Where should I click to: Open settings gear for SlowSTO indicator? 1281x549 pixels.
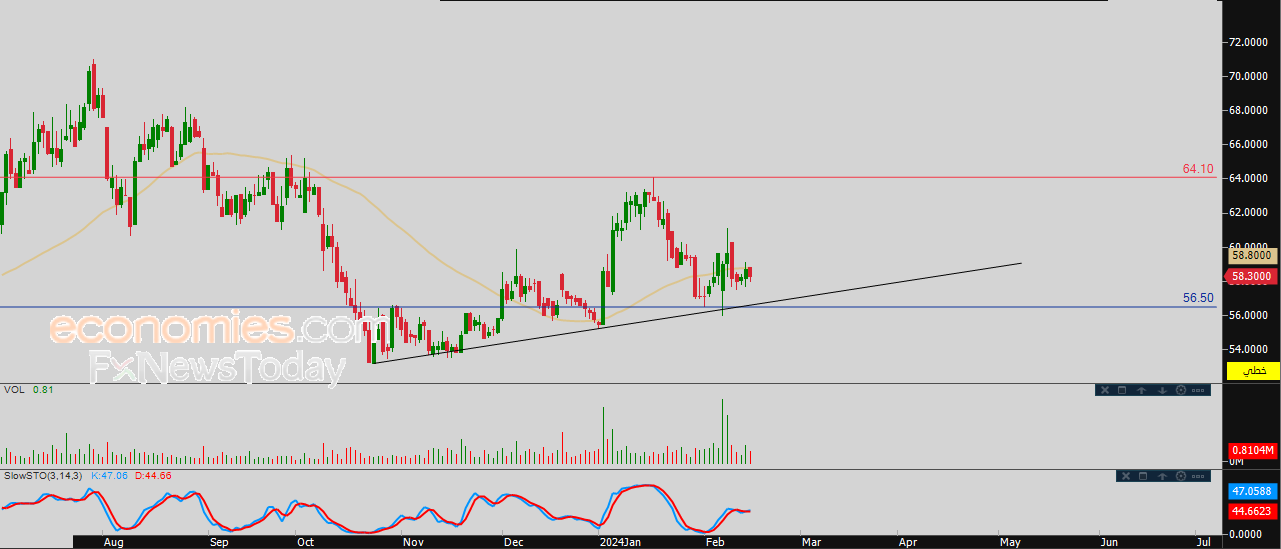[x=1181, y=476]
